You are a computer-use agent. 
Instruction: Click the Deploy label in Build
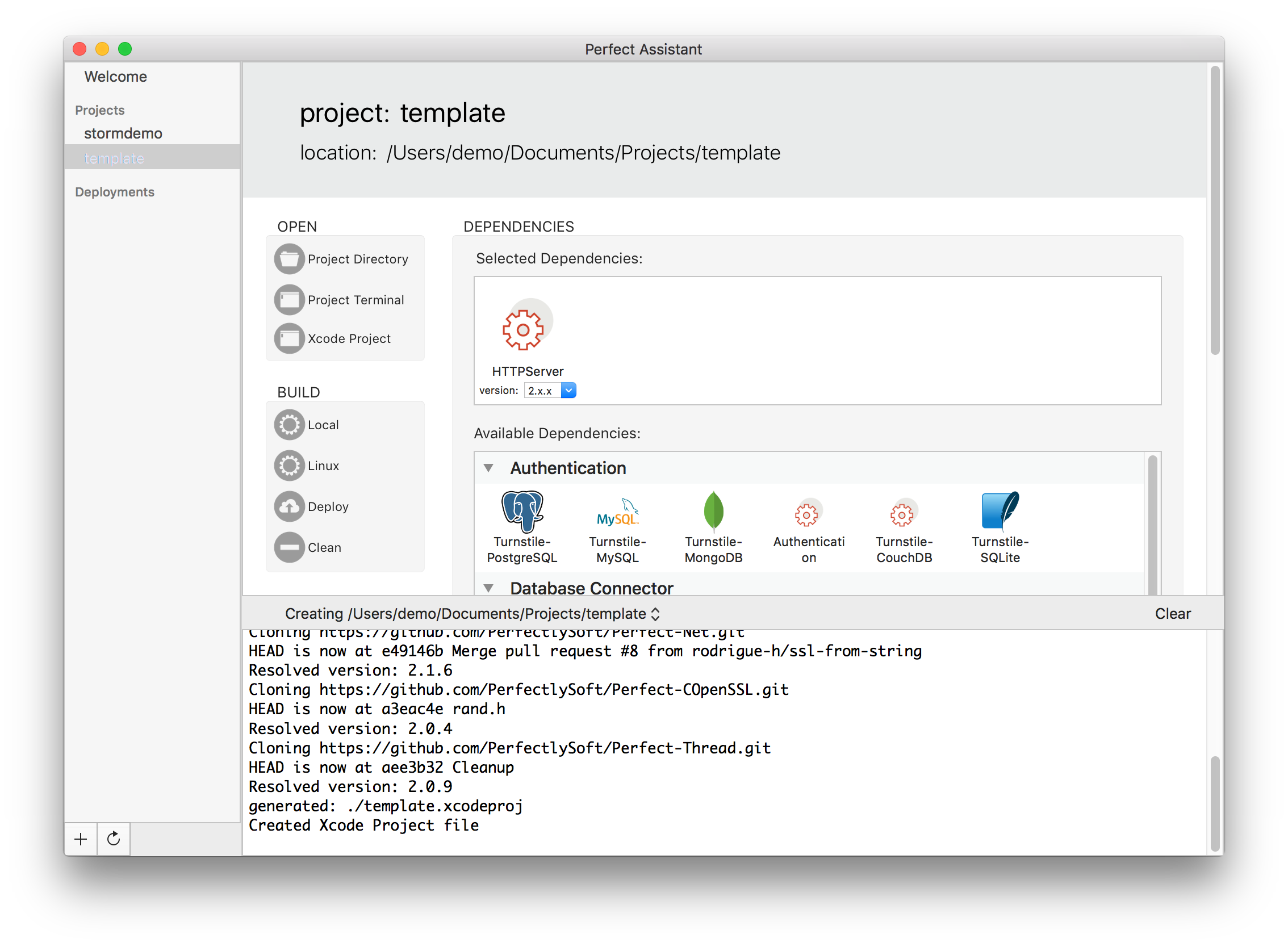coord(328,507)
